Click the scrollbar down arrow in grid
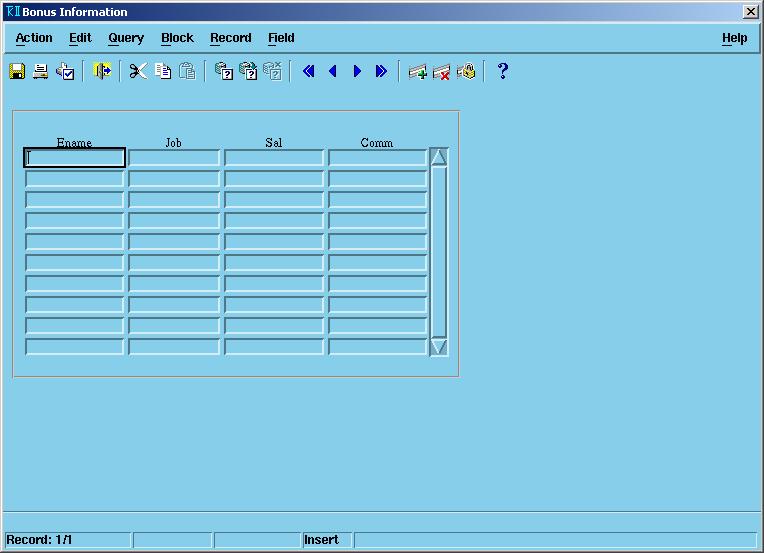This screenshot has width=764, height=553. point(438,346)
